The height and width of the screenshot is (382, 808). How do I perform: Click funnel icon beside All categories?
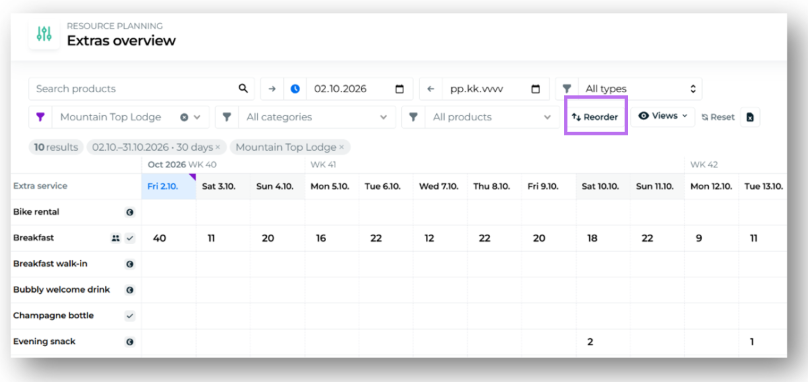point(226,117)
